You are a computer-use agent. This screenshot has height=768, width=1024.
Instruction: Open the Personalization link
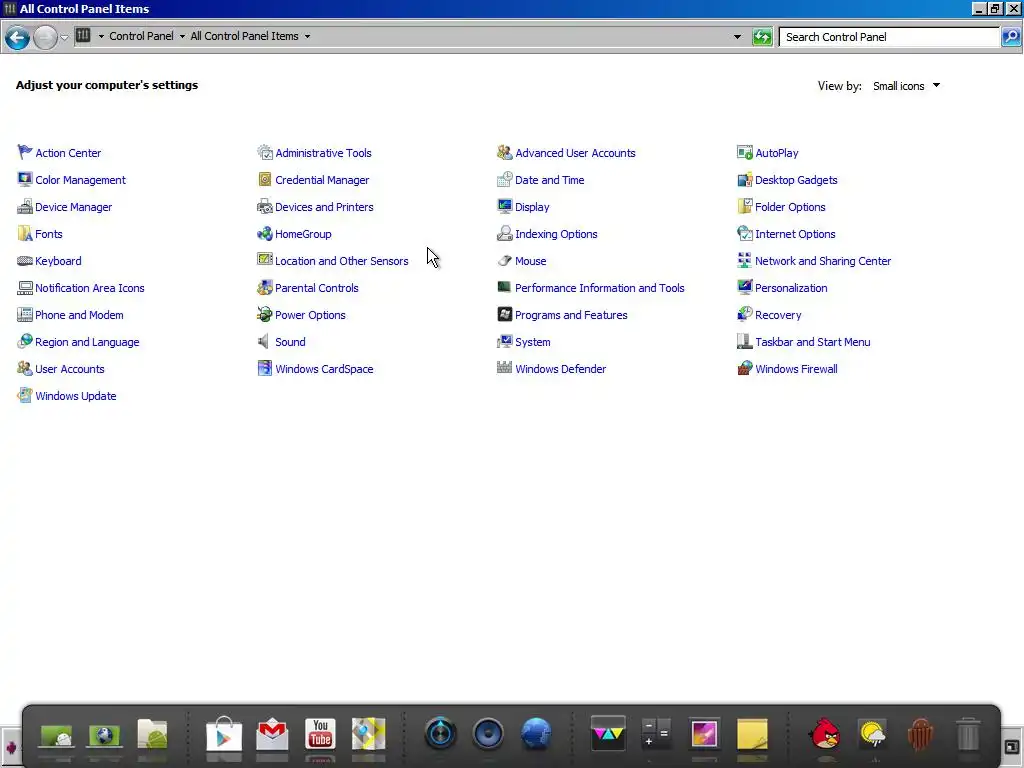point(791,287)
